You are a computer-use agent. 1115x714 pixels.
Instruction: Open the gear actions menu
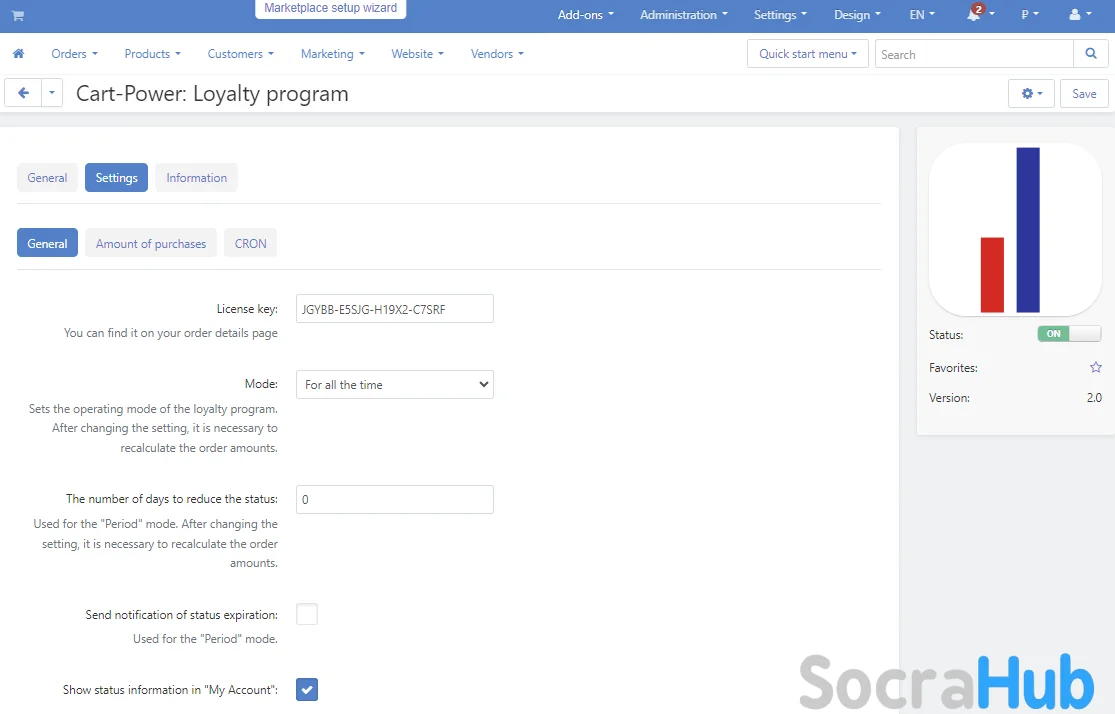click(x=1032, y=93)
